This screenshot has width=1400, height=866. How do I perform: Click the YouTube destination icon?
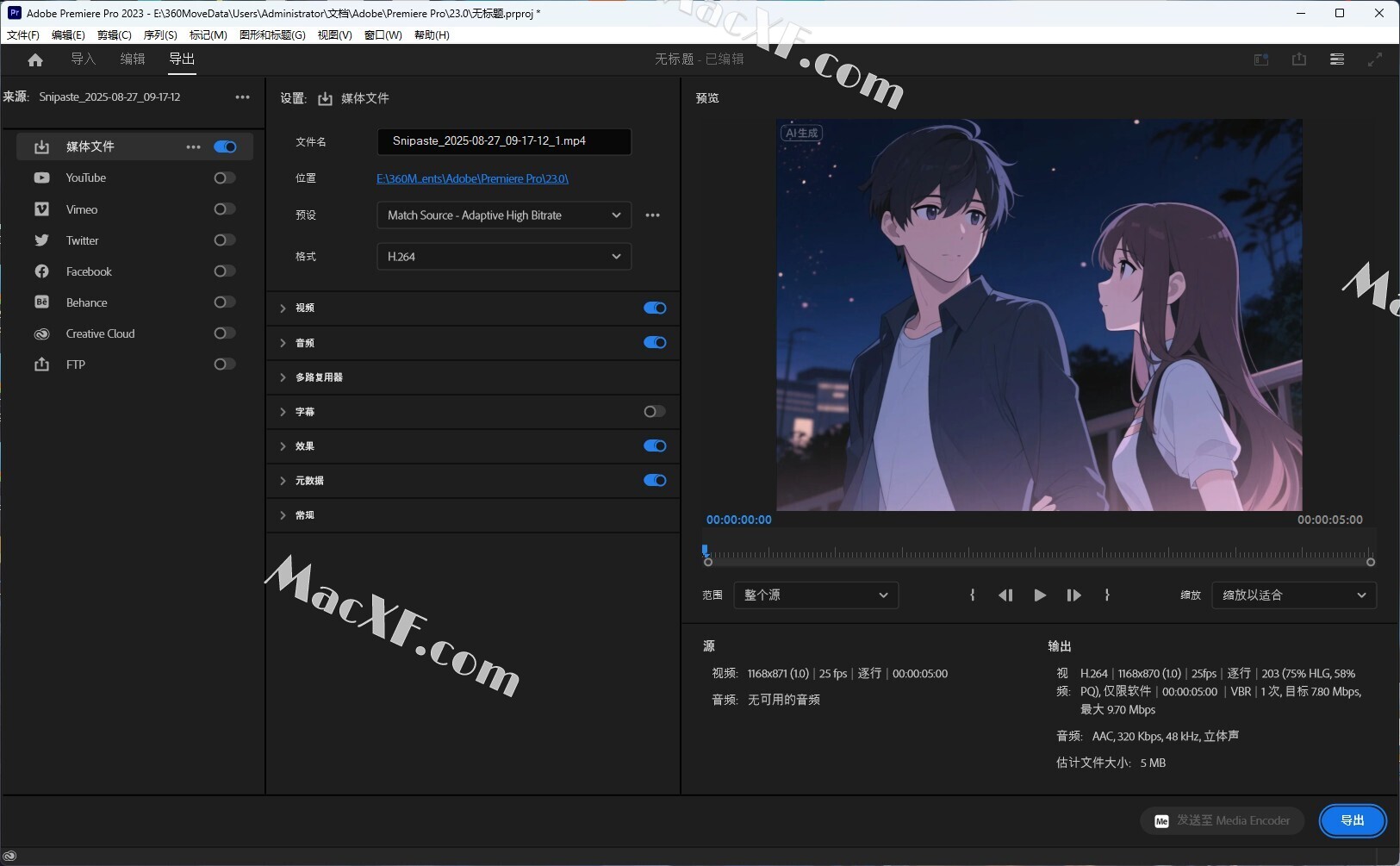tap(41, 178)
